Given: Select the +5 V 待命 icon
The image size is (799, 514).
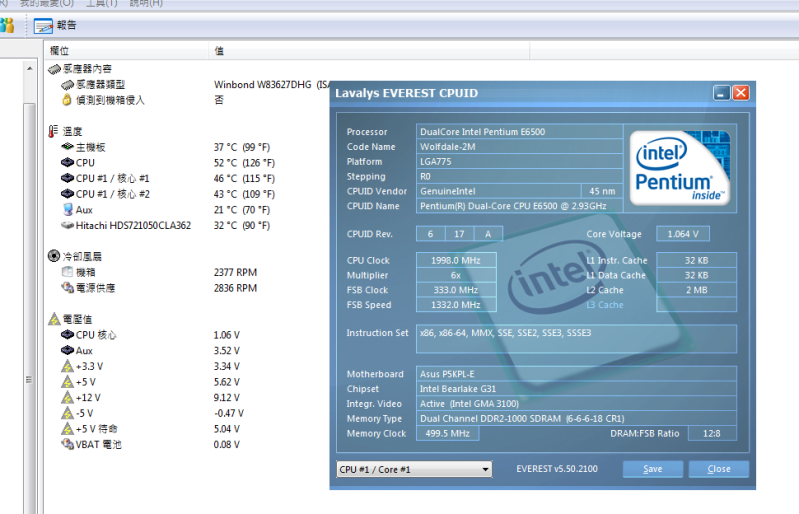Looking at the screenshot, I should tap(67, 429).
